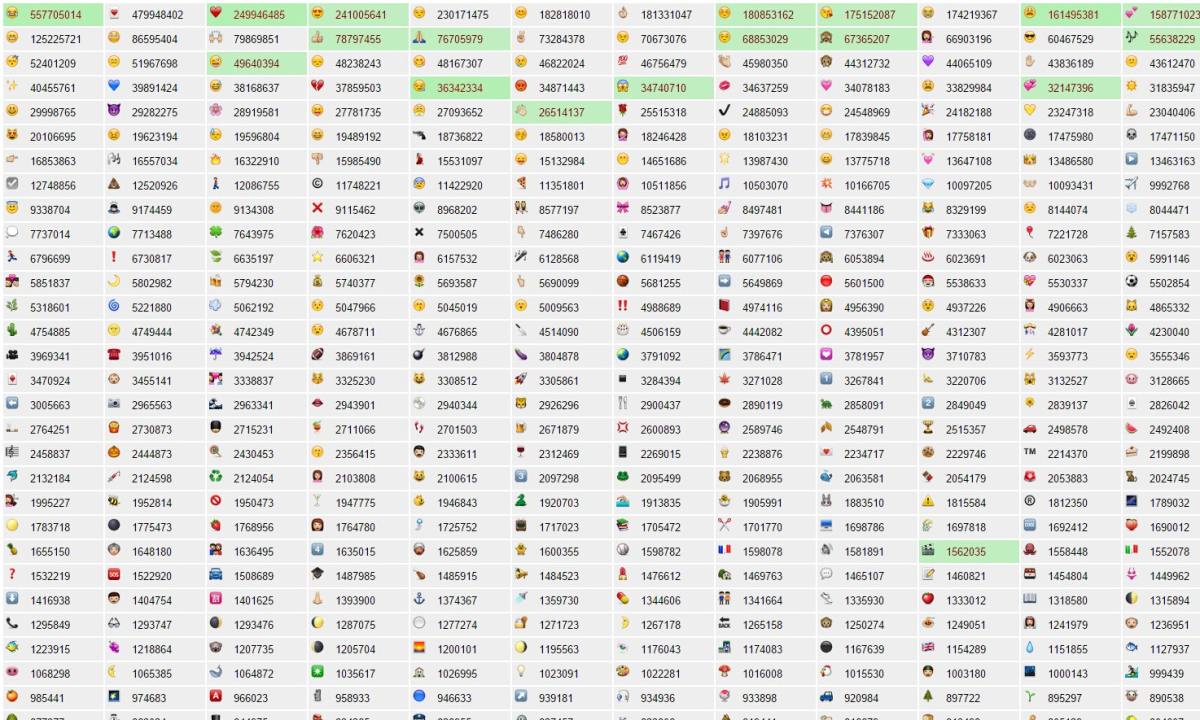Click the sun emoji beside 31835947
This screenshot has width=1200, height=720.
click(x=1132, y=87)
